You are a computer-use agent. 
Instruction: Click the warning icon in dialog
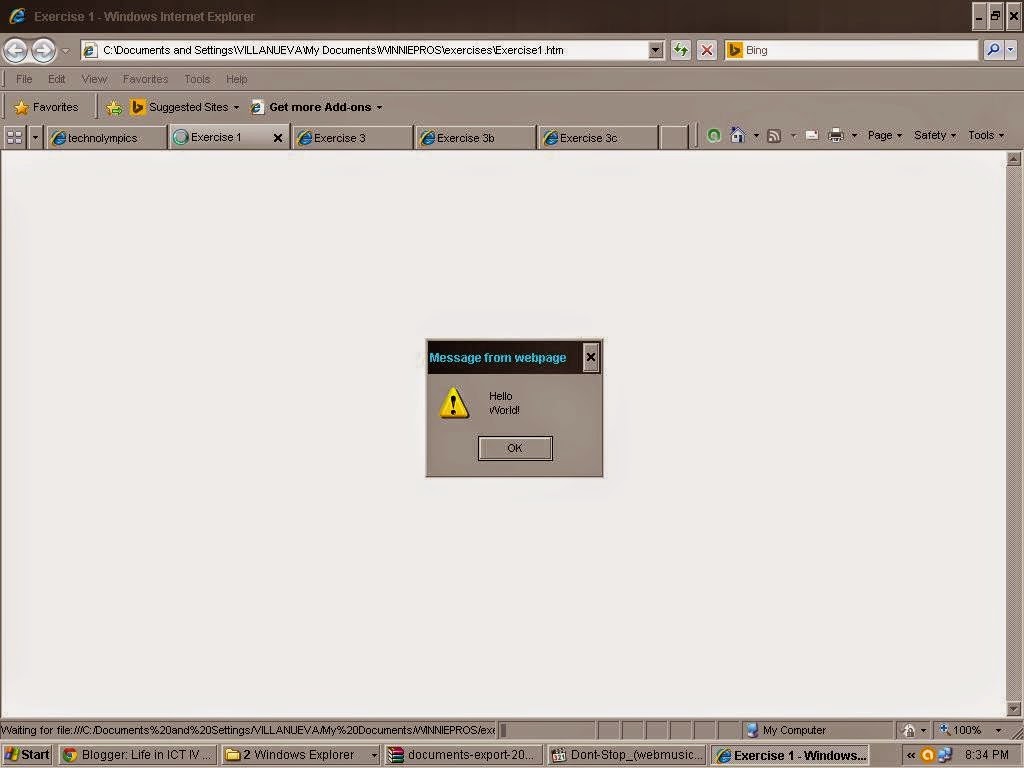click(x=454, y=402)
